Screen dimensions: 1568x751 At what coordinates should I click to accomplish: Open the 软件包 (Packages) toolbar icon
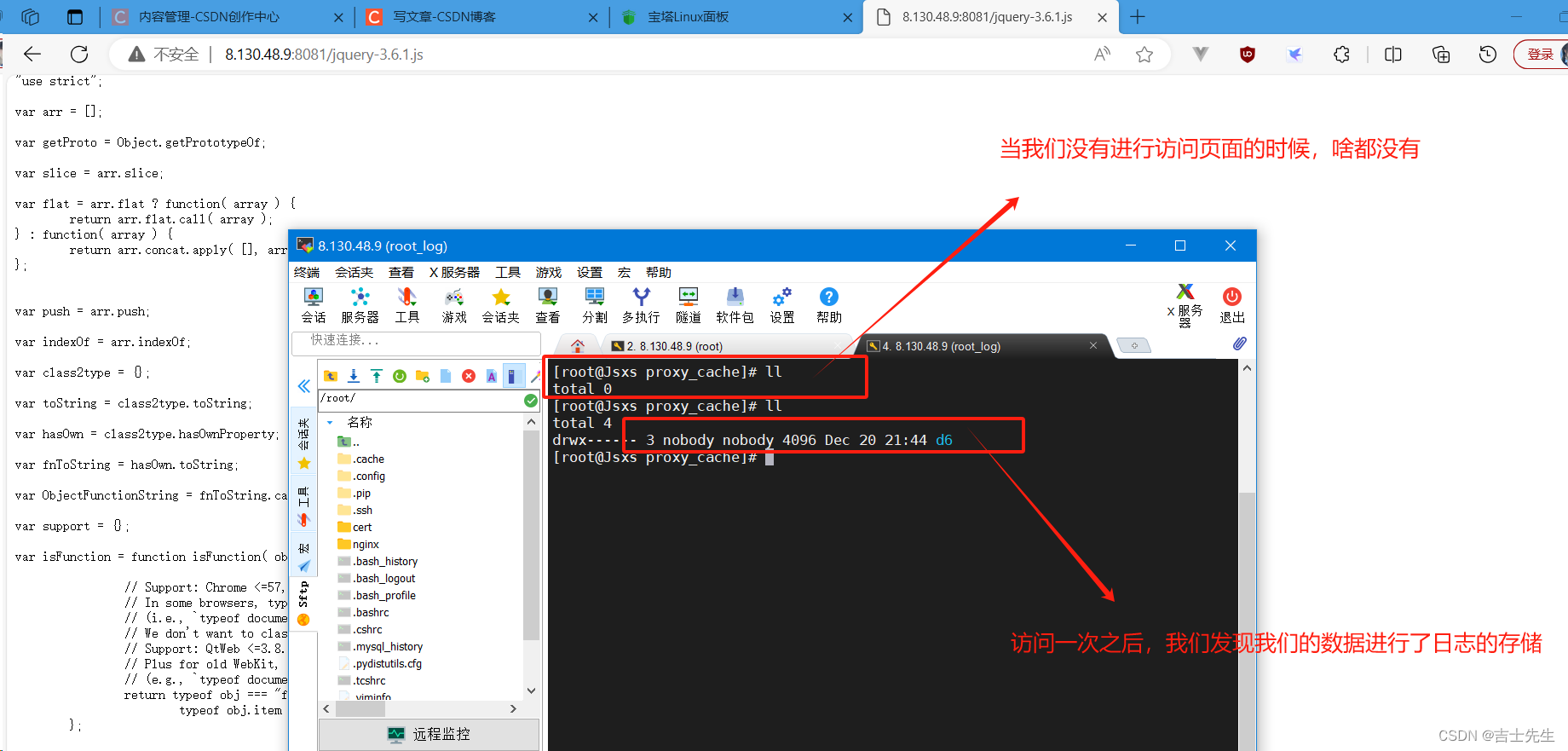pyautogui.click(x=735, y=305)
